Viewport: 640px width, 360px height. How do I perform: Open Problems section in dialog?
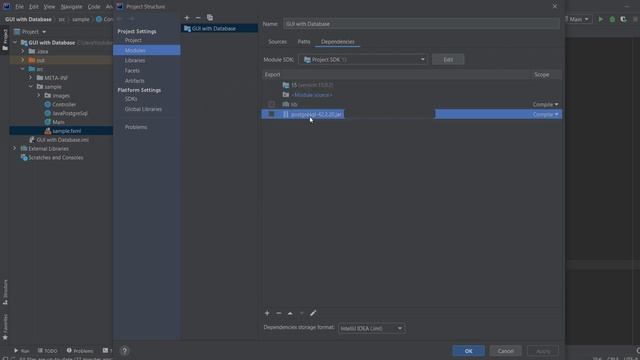136,127
